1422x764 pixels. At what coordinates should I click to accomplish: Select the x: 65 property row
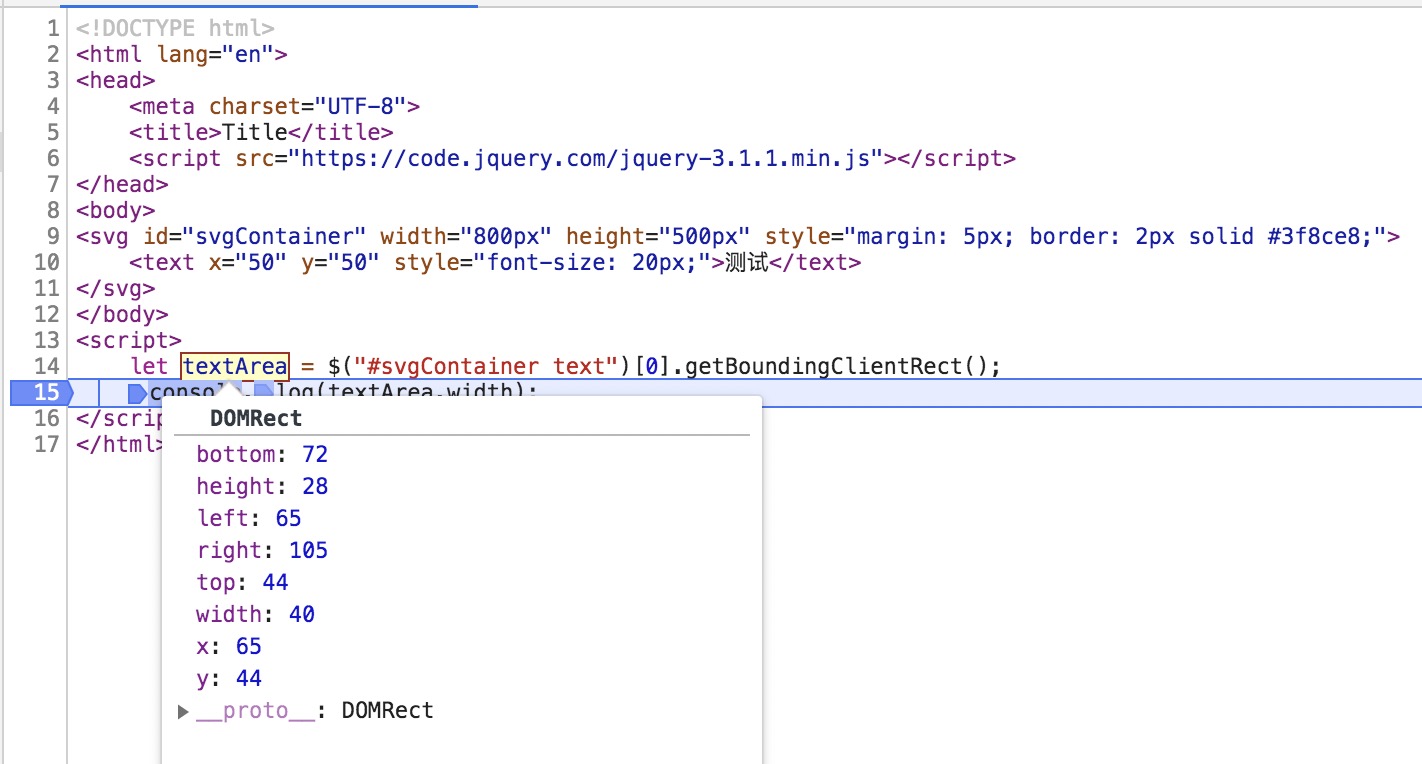click(x=229, y=646)
